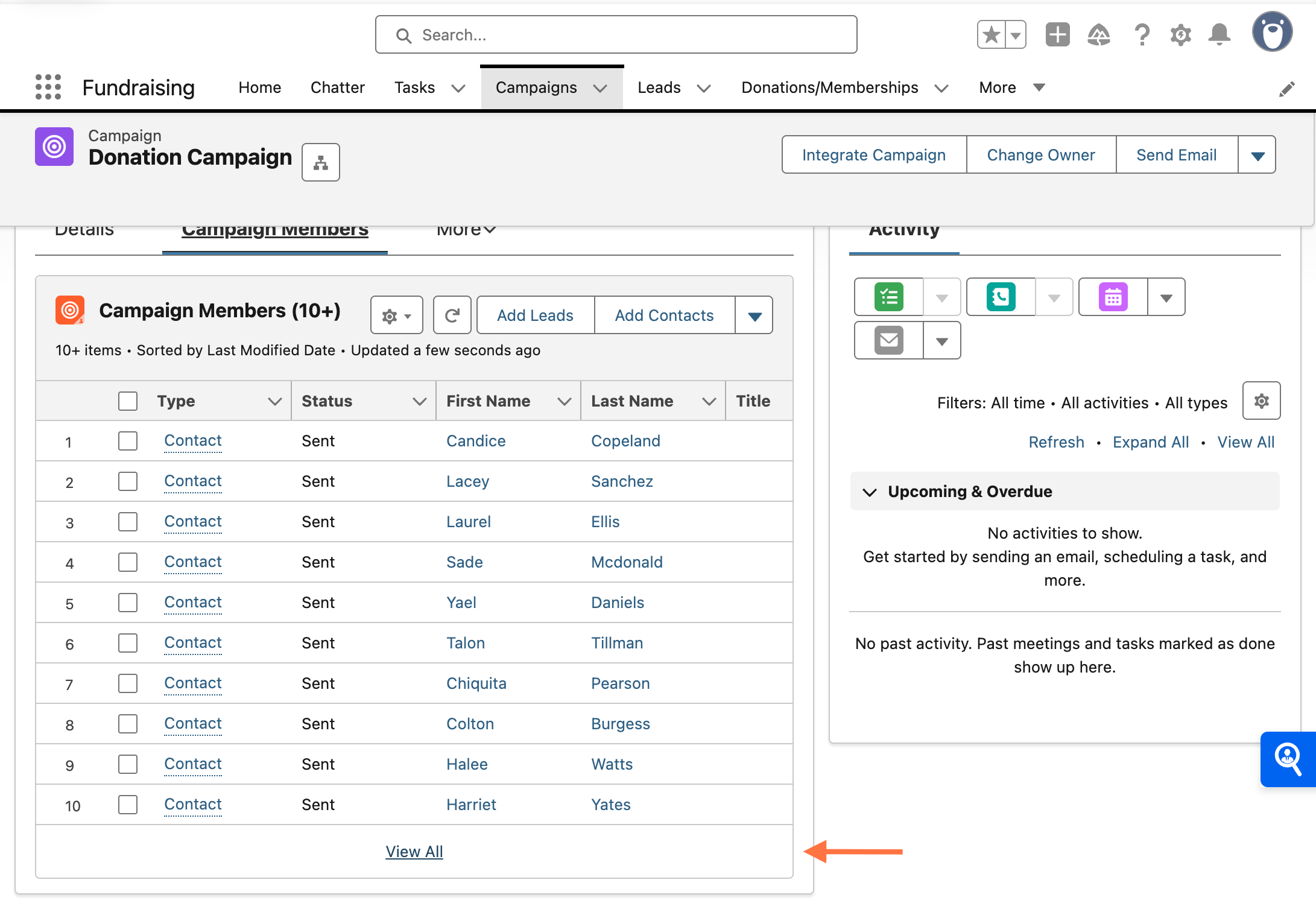
Task: Open the Trailhead guidance icon
Action: point(1099,35)
